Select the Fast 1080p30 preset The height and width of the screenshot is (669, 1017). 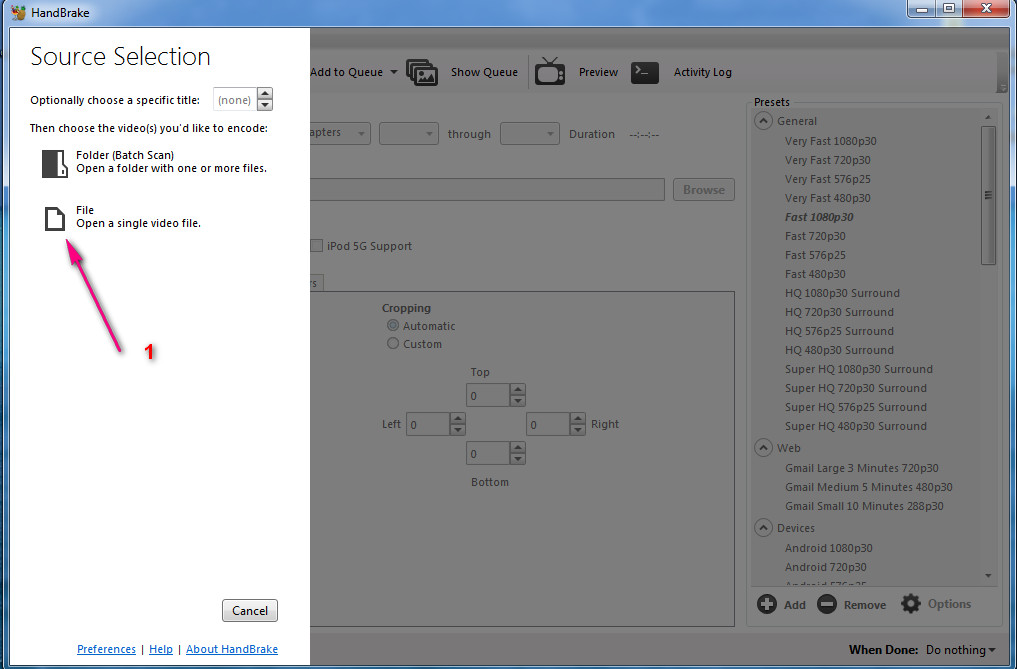tap(819, 217)
